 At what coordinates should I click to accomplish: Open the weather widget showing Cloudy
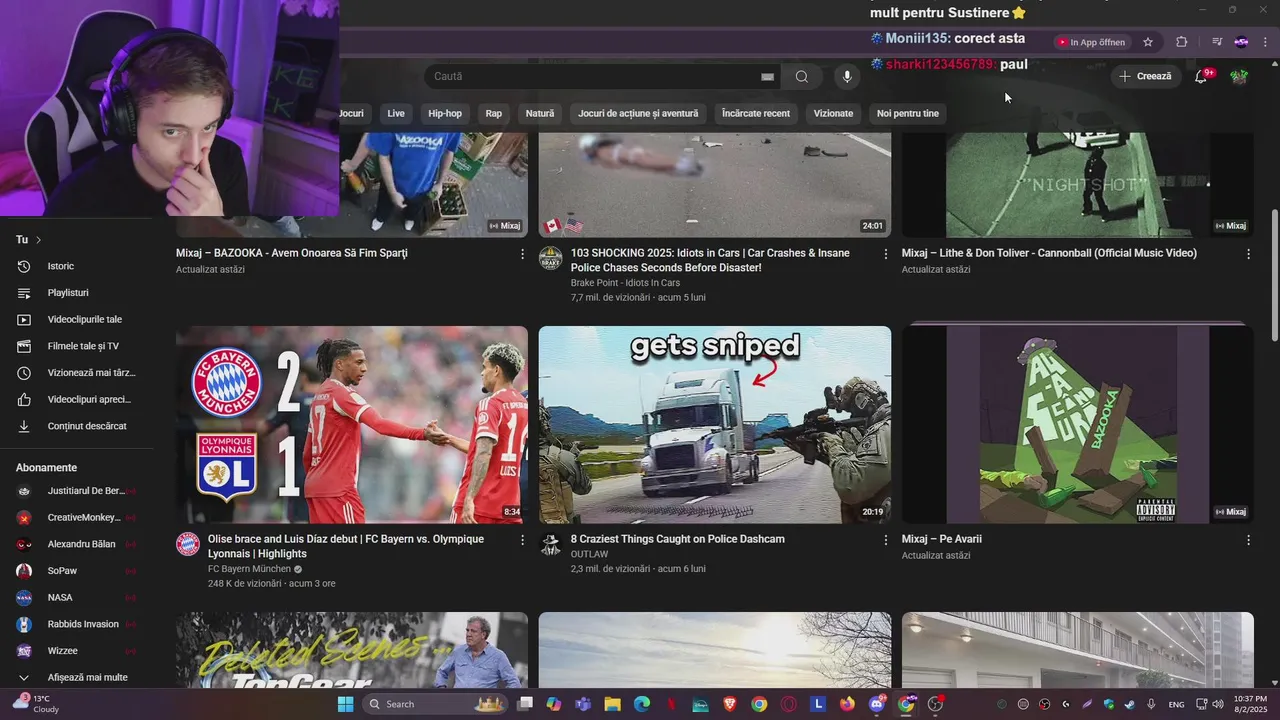[x=36, y=704]
